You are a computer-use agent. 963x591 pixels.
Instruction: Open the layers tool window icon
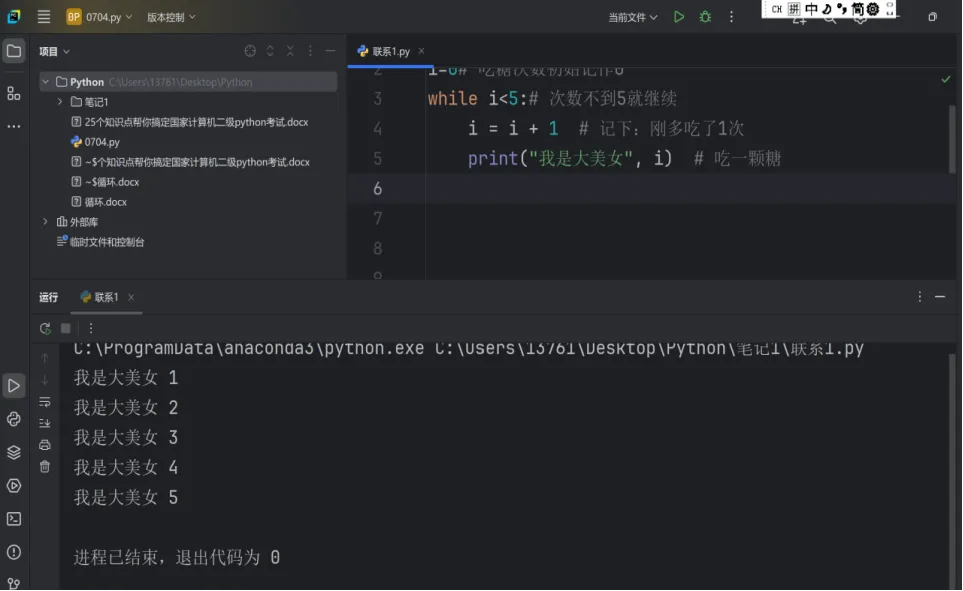[14, 452]
